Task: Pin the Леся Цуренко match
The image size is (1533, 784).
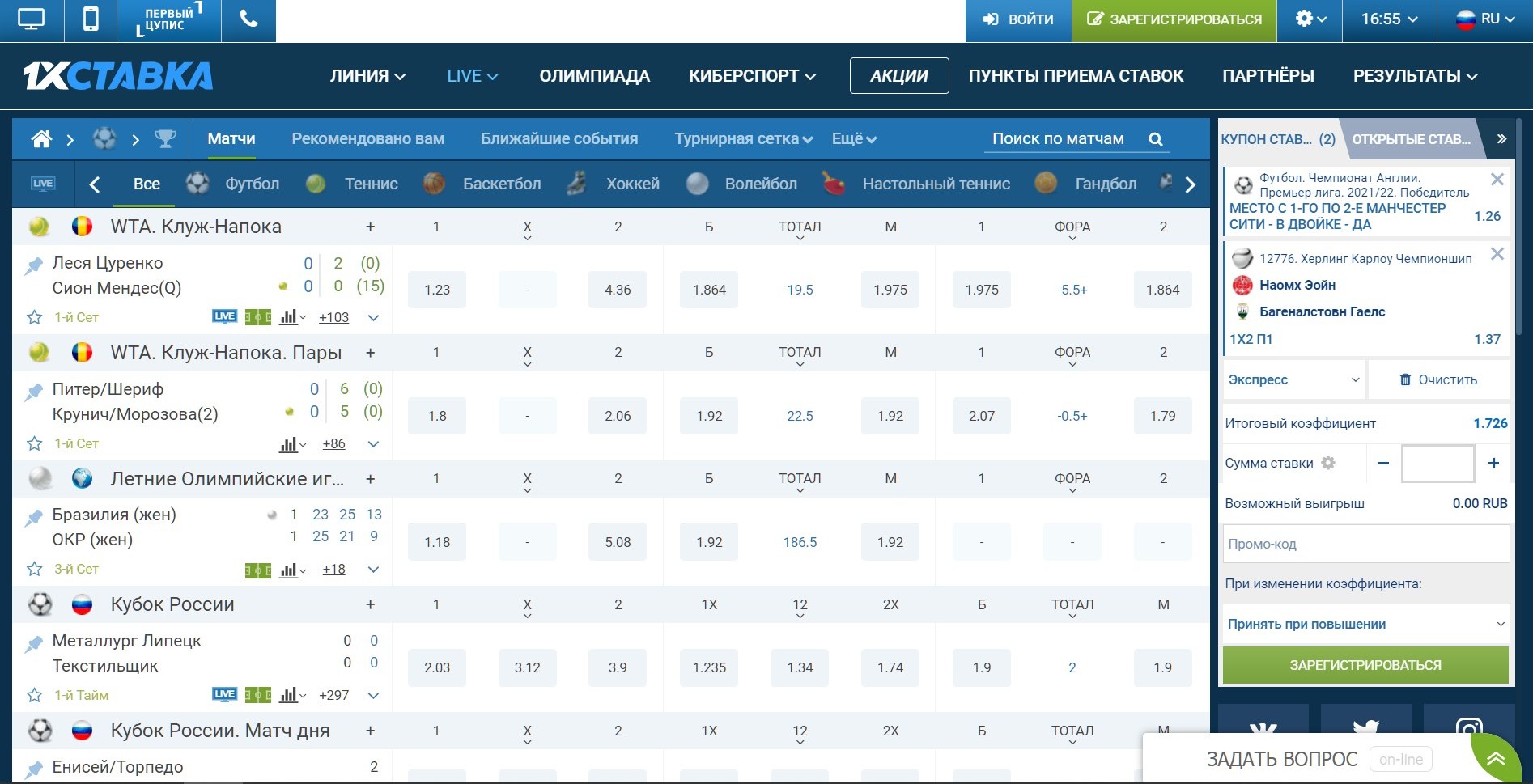Action: coord(34,265)
